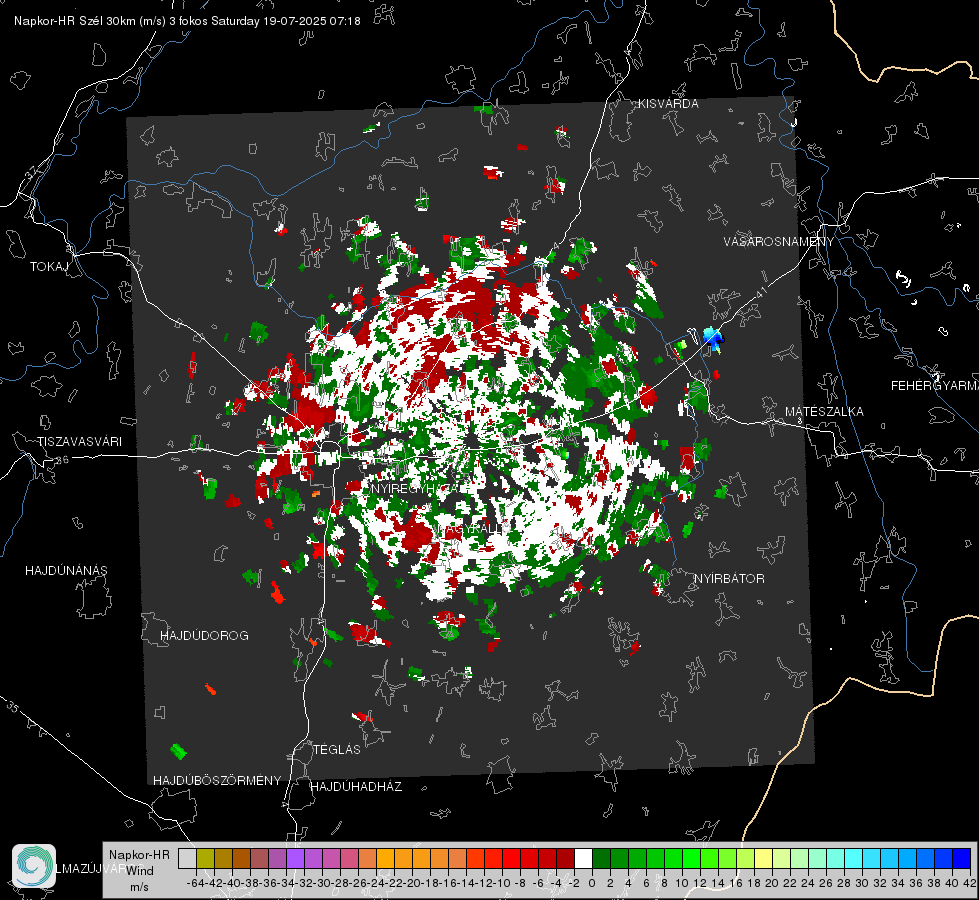Click the white zero-velocity legend swatch

[x=583, y=859]
